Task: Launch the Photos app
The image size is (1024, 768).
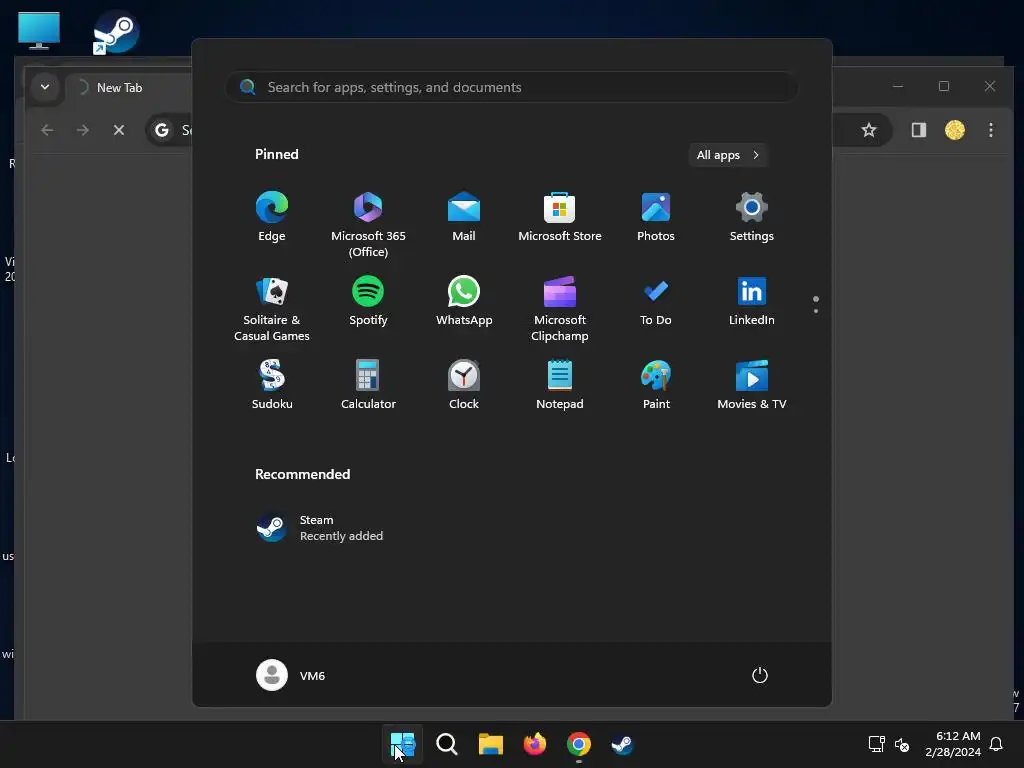Action: coord(656,217)
